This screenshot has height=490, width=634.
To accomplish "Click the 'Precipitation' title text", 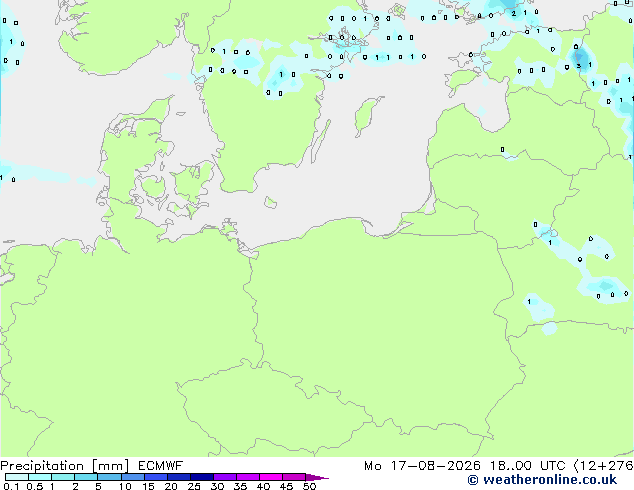I will click(x=42, y=466).
